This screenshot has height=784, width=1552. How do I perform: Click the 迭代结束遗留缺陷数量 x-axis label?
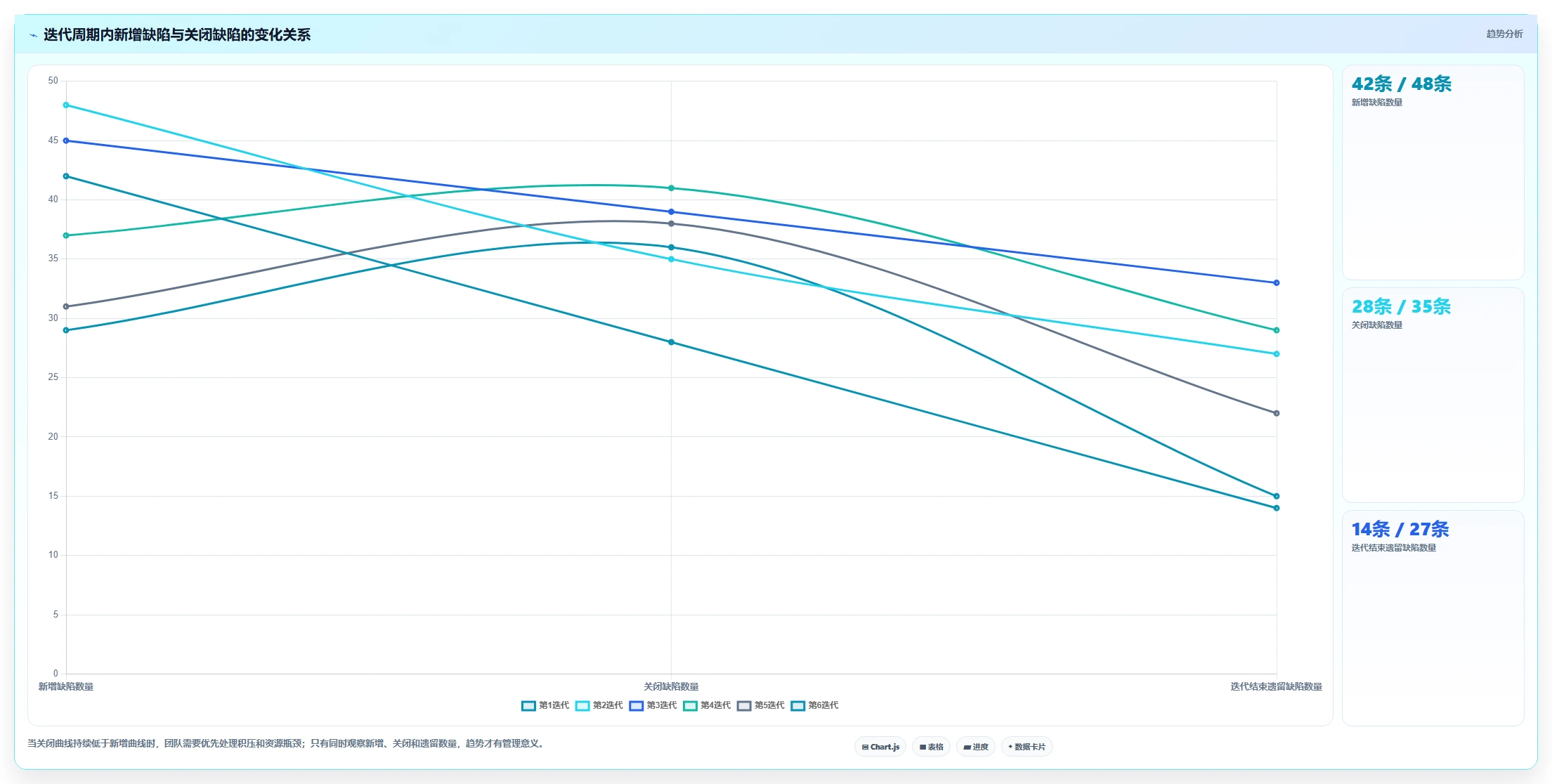(1276, 687)
